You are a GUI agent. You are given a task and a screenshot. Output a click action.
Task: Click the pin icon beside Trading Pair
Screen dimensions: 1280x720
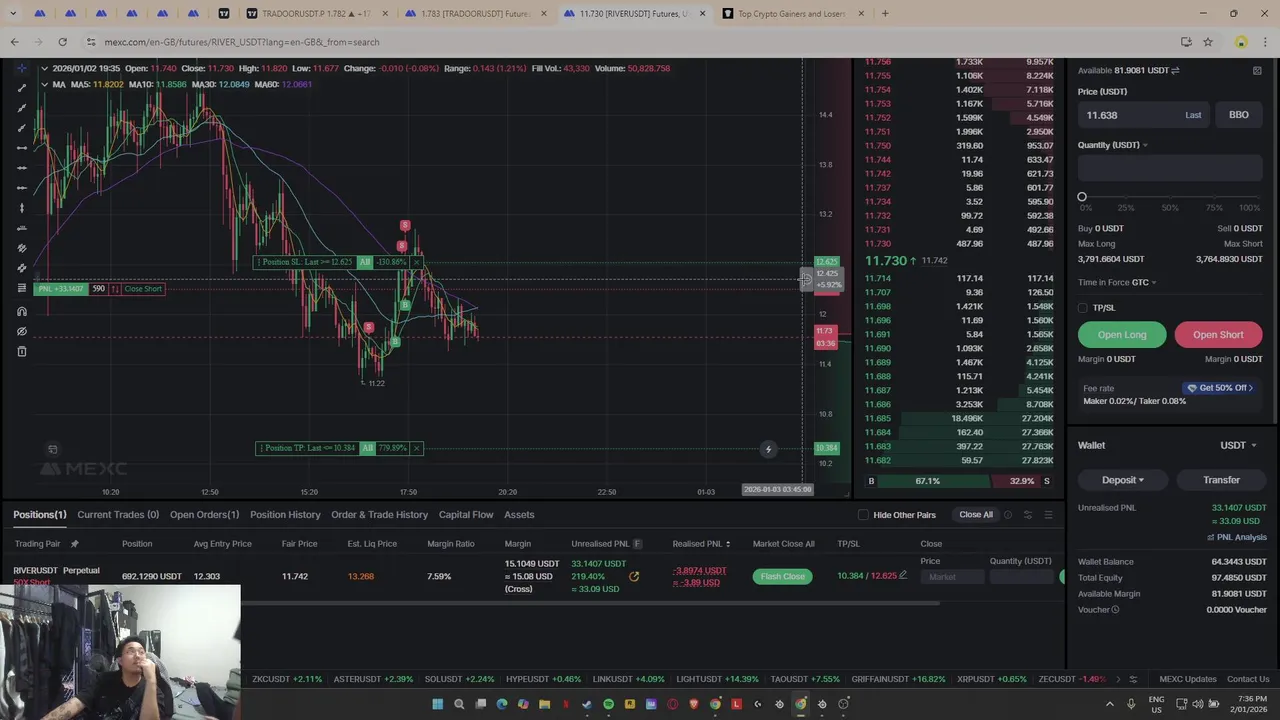[74, 544]
